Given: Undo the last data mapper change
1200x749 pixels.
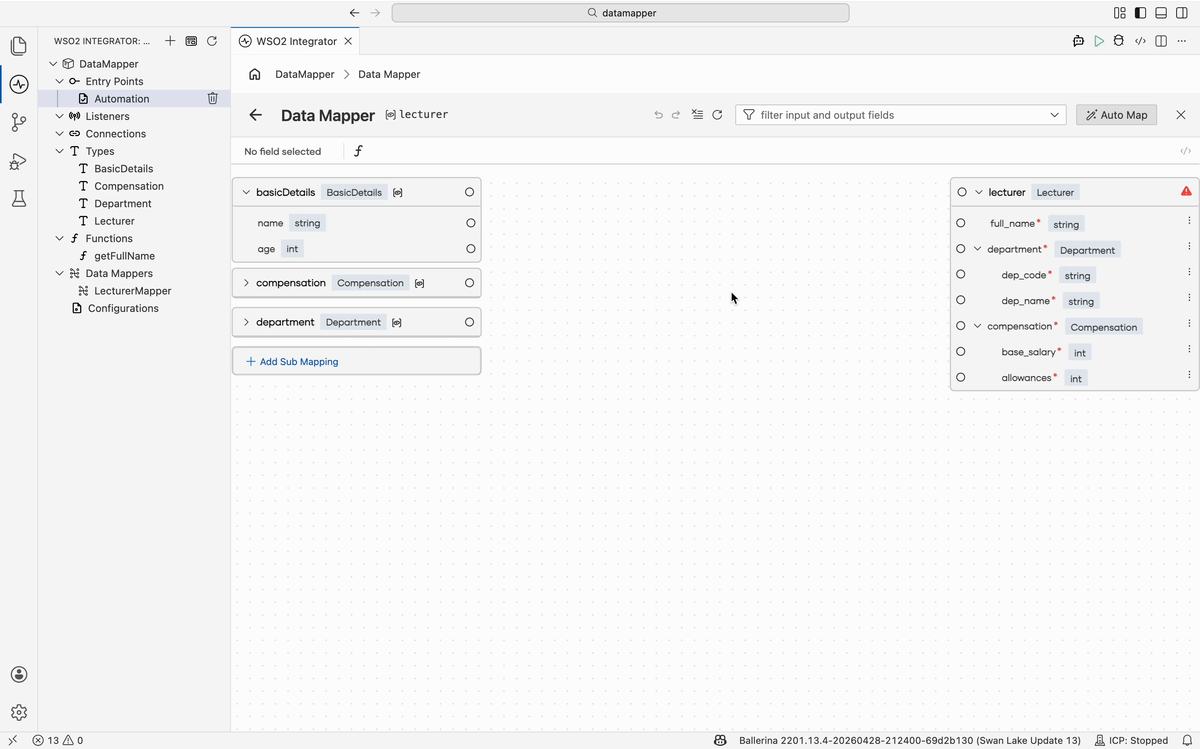Looking at the screenshot, I should (658, 115).
